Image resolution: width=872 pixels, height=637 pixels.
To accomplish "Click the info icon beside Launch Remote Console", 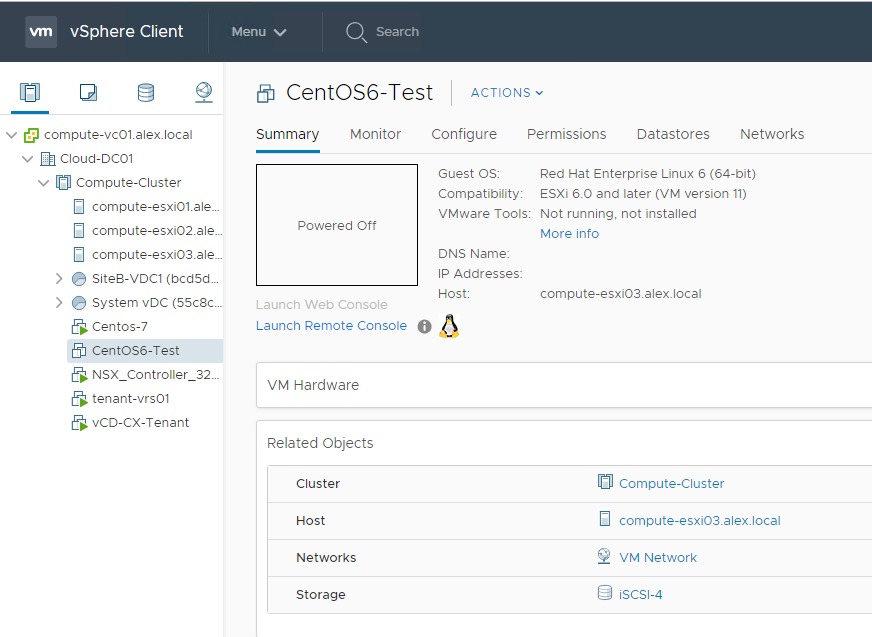I will [424, 326].
